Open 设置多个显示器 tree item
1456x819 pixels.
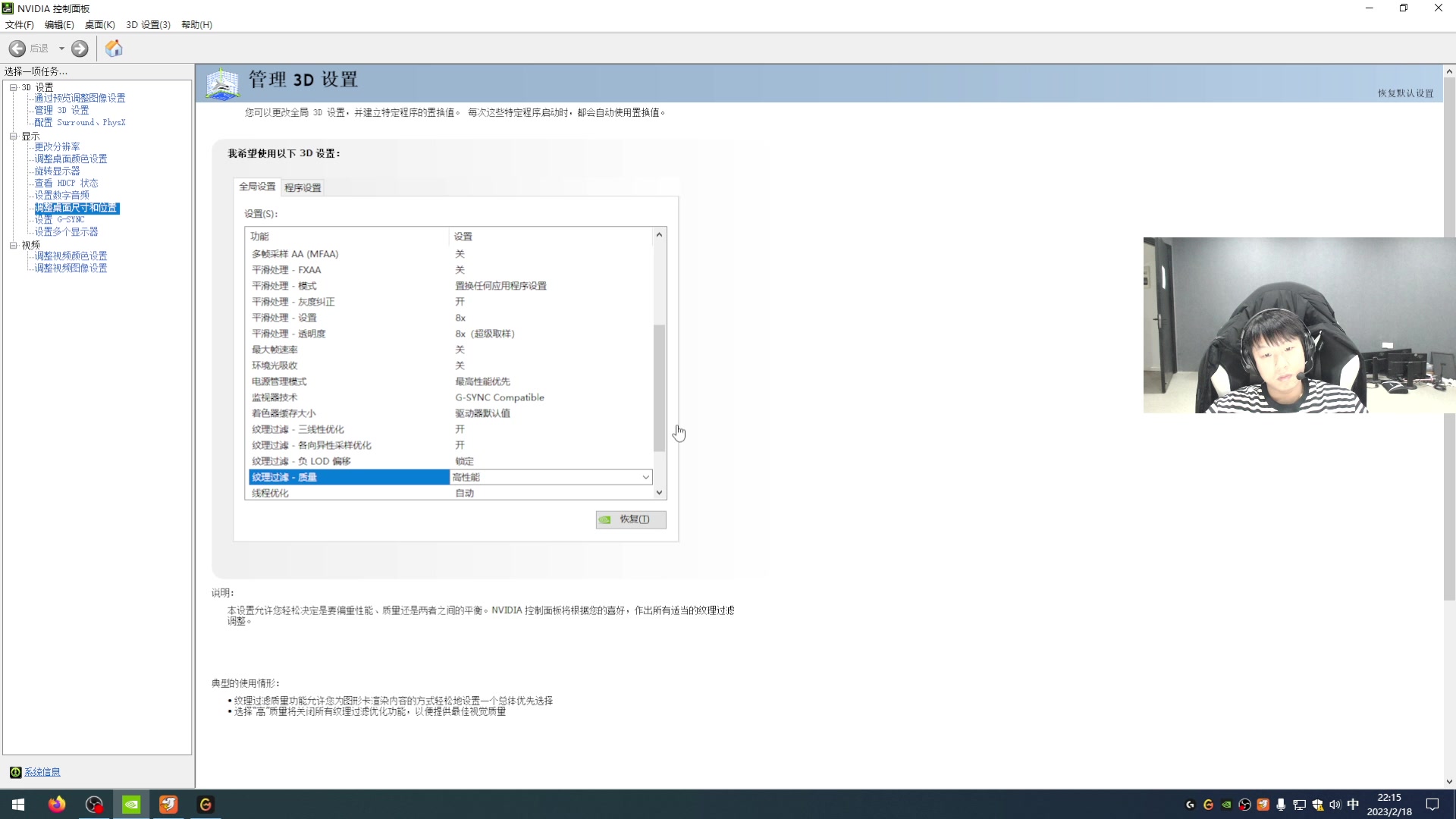(x=66, y=232)
